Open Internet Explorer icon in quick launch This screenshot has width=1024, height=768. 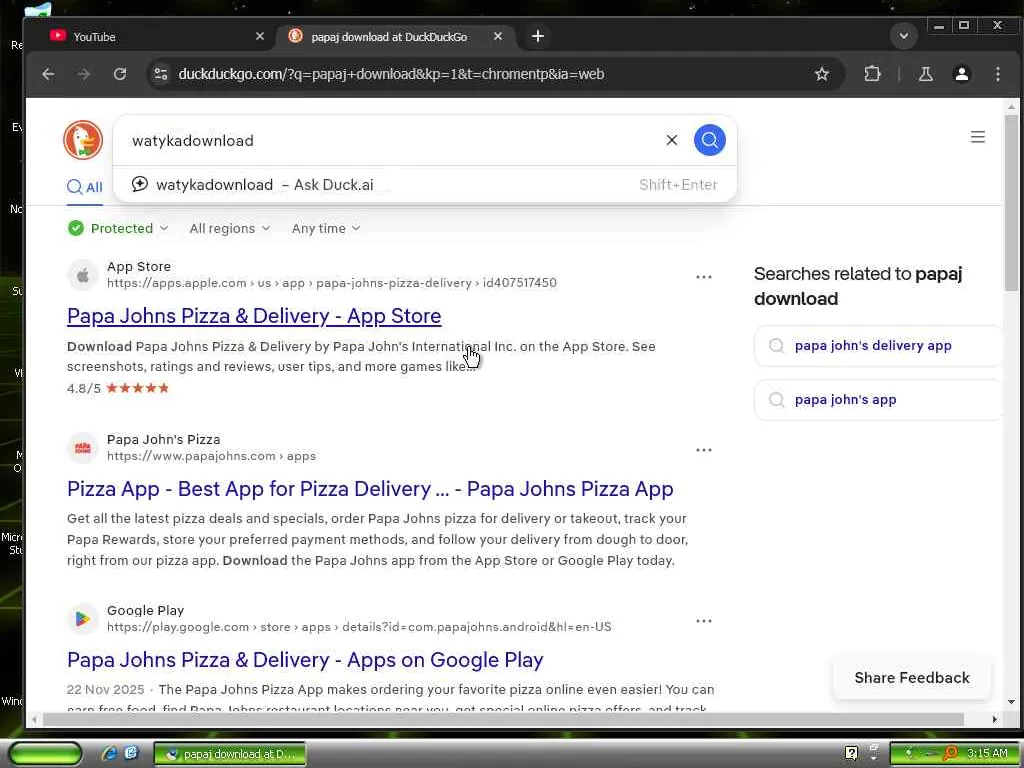109,753
